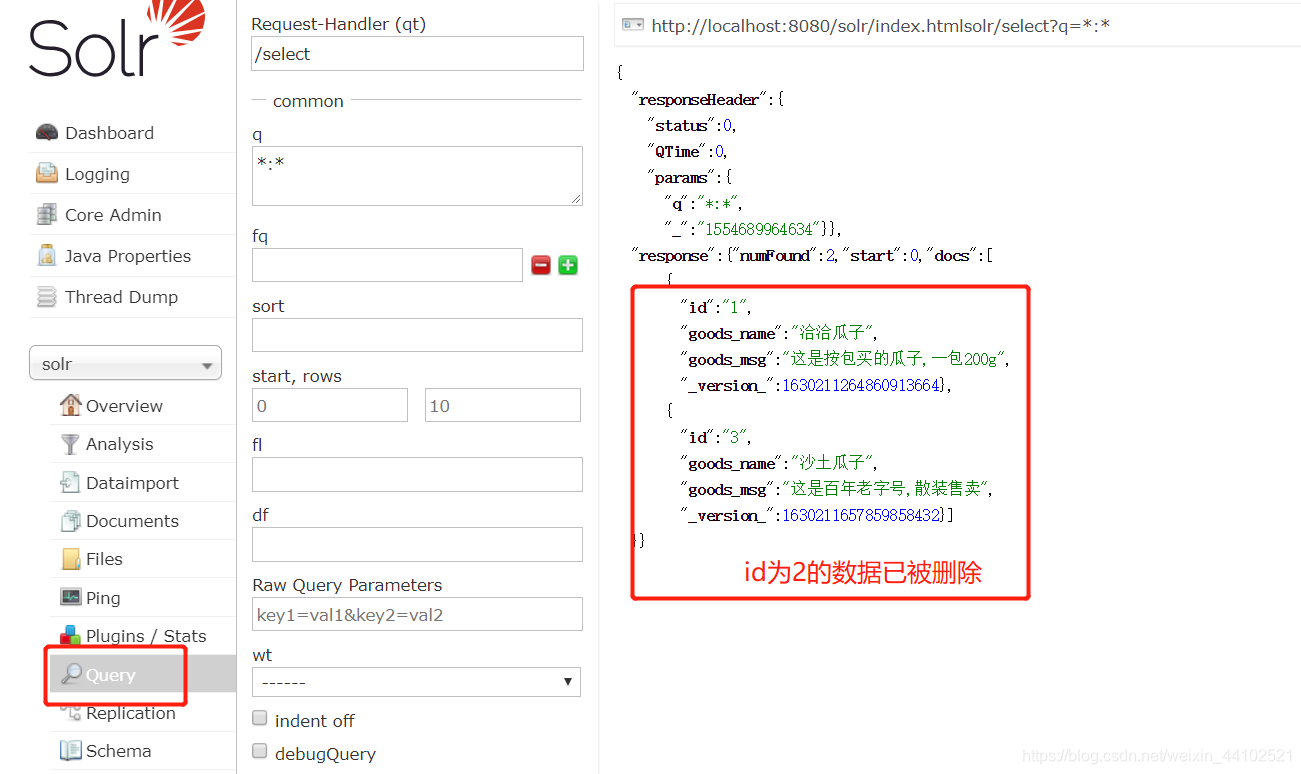Click the Schema book icon

click(71, 750)
